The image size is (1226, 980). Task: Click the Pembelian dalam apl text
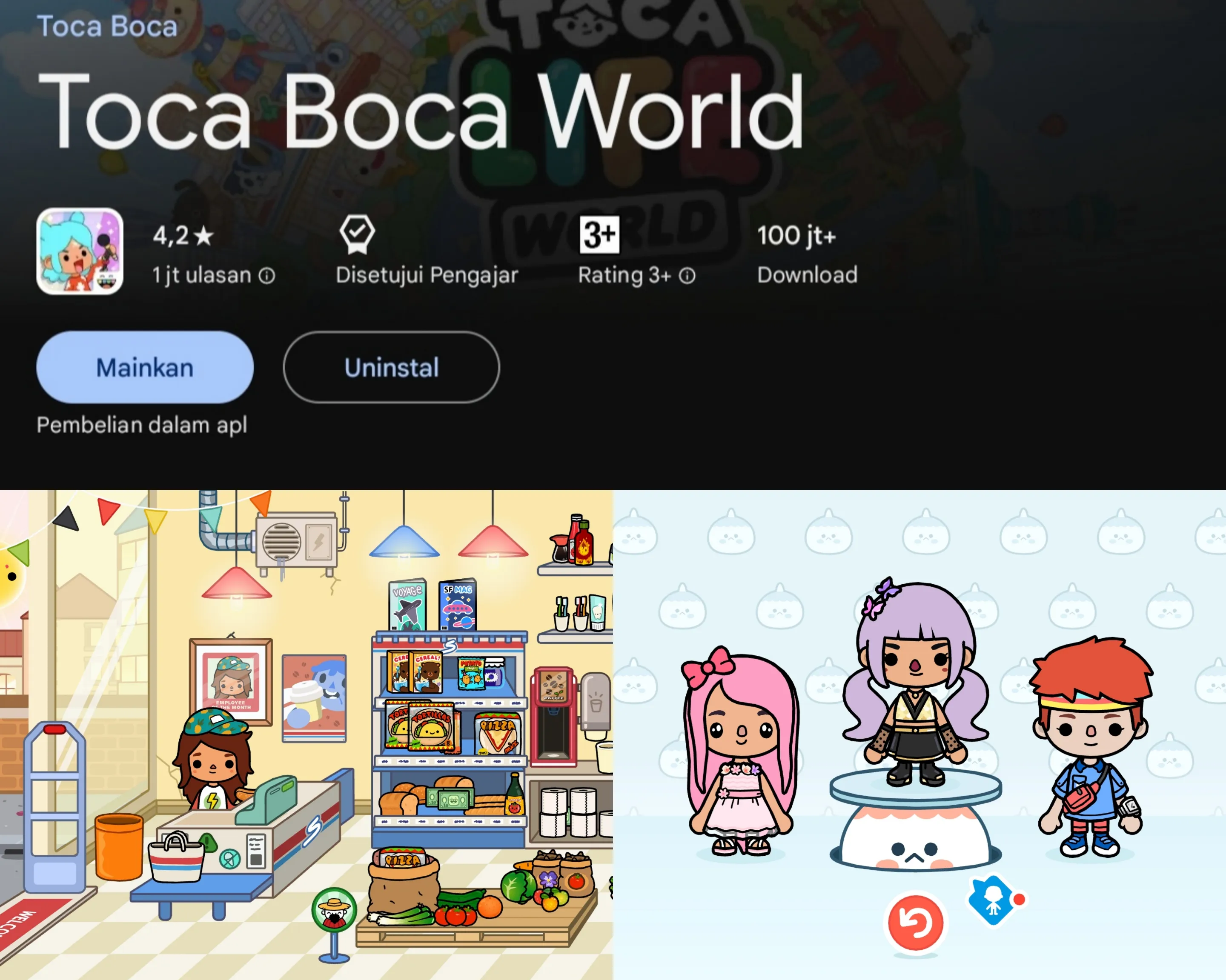(x=142, y=425)
